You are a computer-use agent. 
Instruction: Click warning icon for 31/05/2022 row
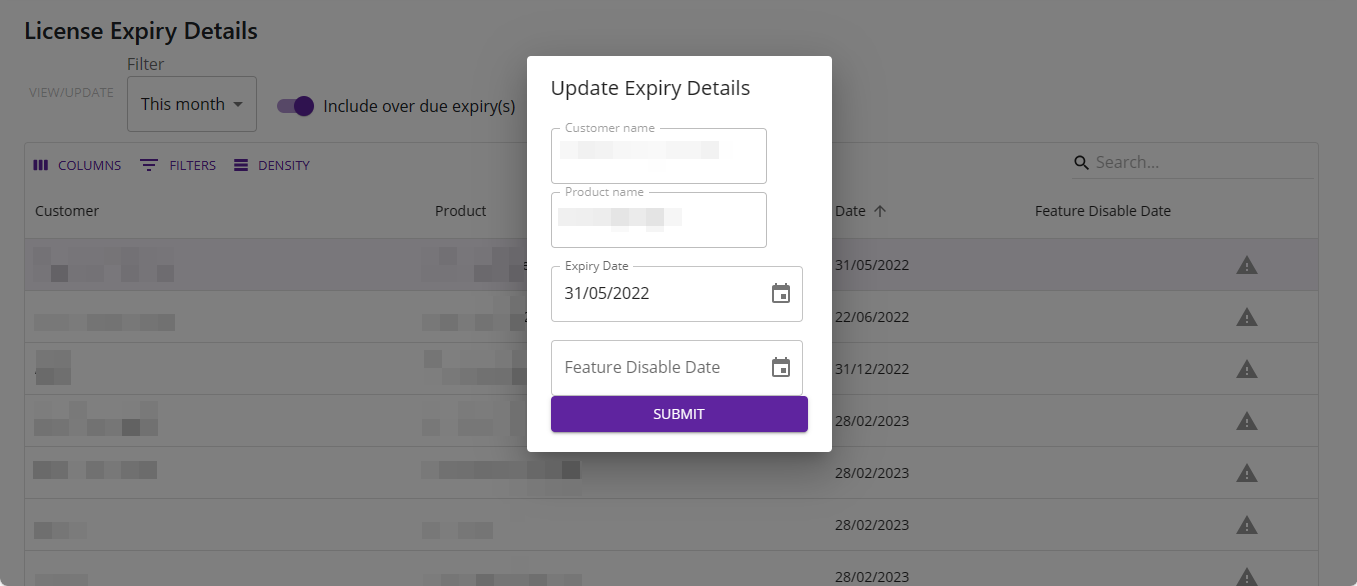[1246, 265]
